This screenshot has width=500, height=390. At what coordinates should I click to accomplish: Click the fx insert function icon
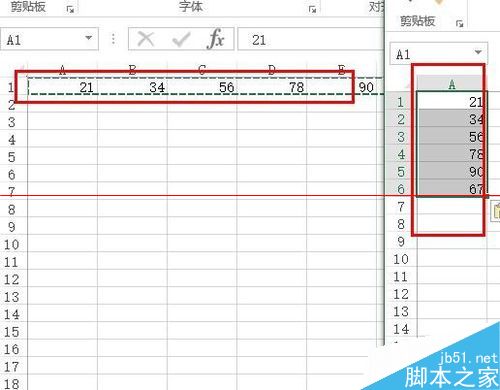coord(215,39)
